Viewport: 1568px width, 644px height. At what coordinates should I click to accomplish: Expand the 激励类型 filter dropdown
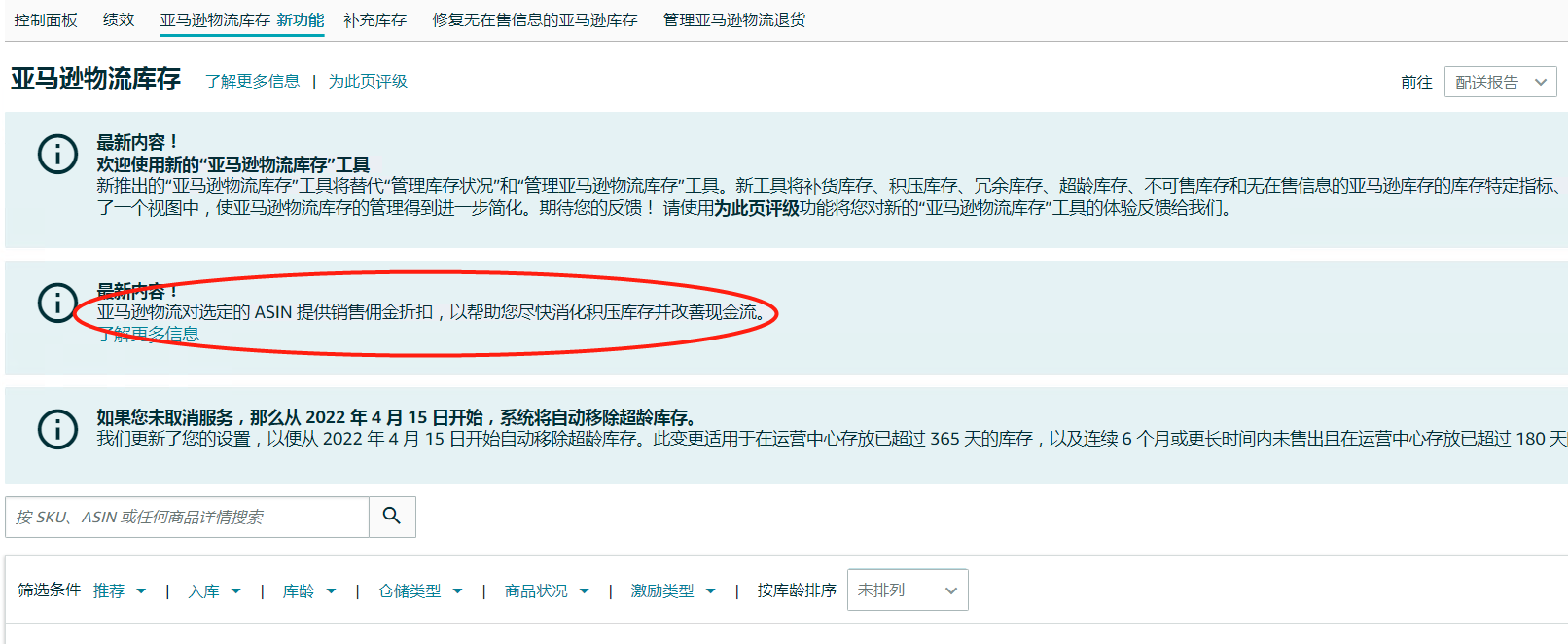(x=673, y=590)
